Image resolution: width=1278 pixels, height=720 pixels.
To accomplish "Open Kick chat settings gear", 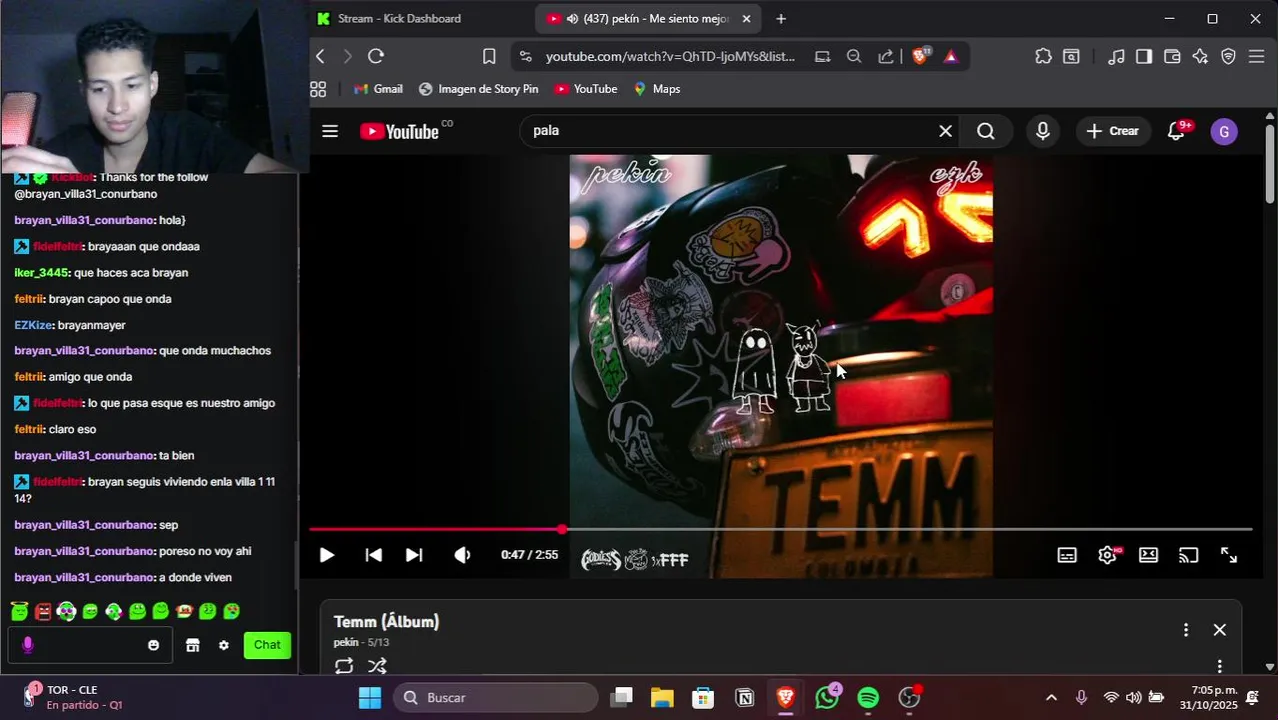I will [224, 646].
